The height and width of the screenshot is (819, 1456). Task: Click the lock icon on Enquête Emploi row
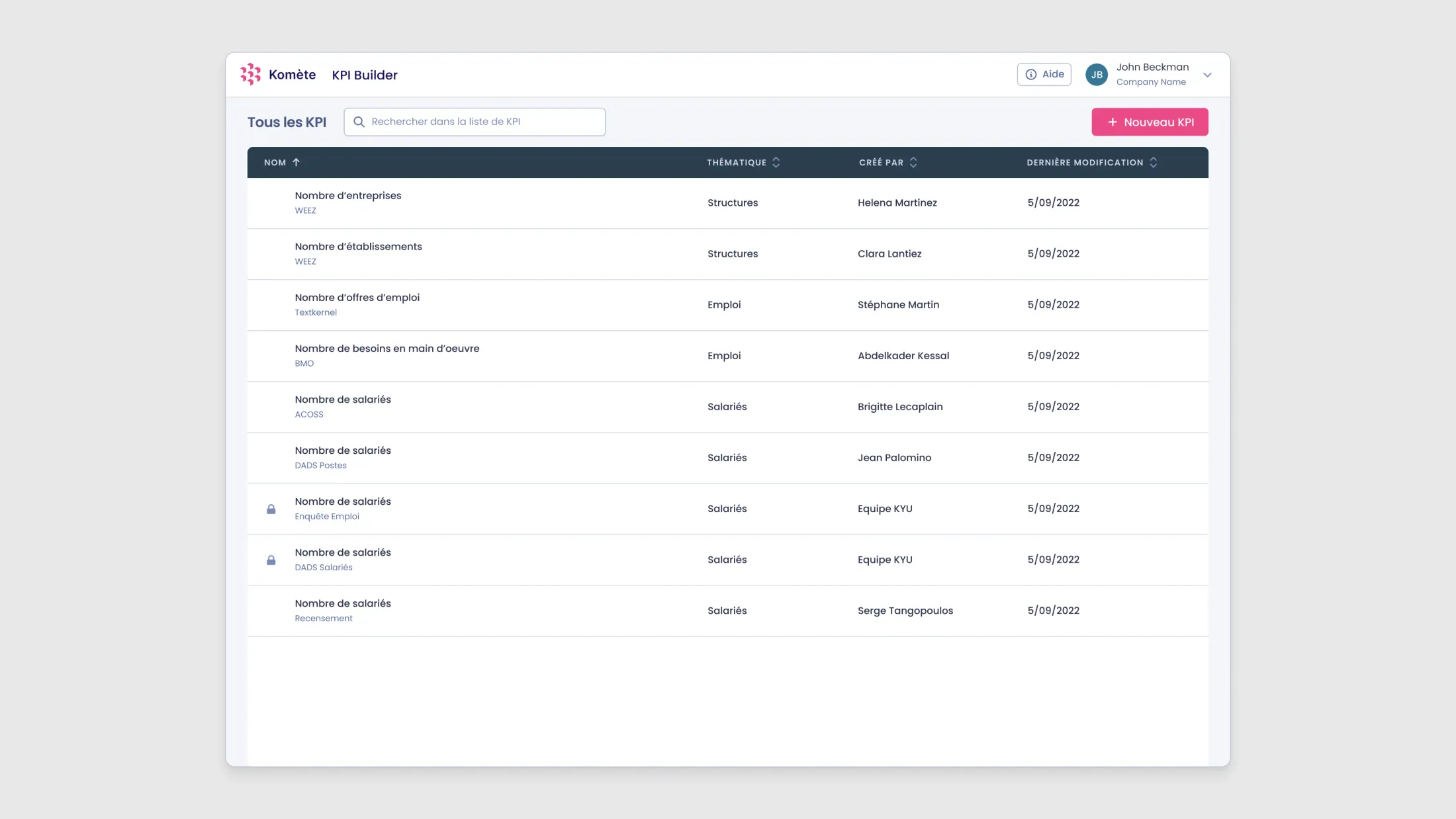pos(271,509)
